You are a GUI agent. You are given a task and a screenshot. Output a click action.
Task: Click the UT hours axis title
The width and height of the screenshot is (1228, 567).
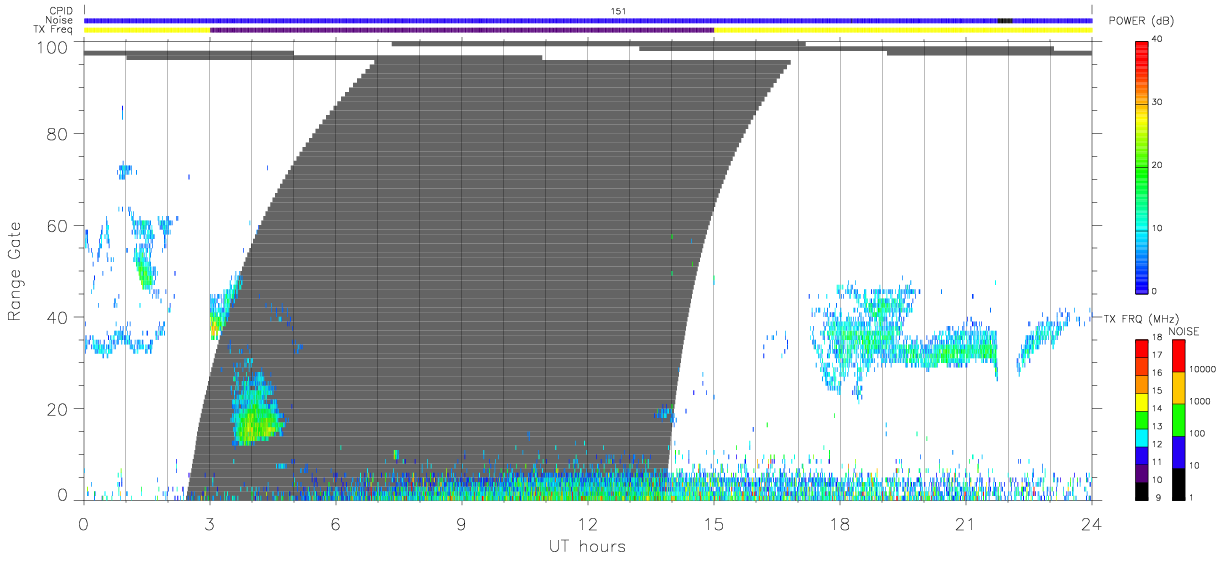(587, 546)
